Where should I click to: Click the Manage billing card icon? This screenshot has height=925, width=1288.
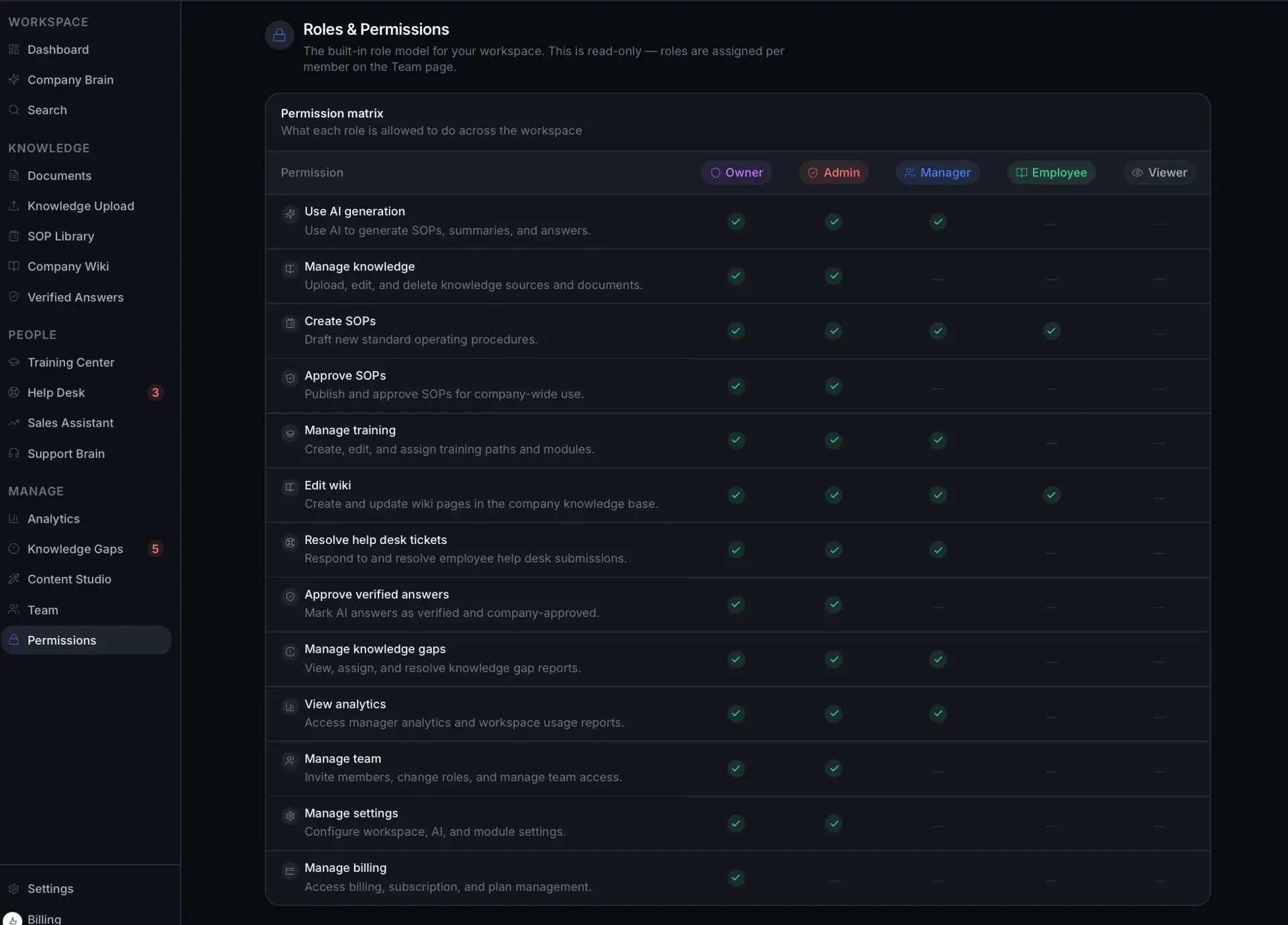pyautogui.click(x=290, y=871)
